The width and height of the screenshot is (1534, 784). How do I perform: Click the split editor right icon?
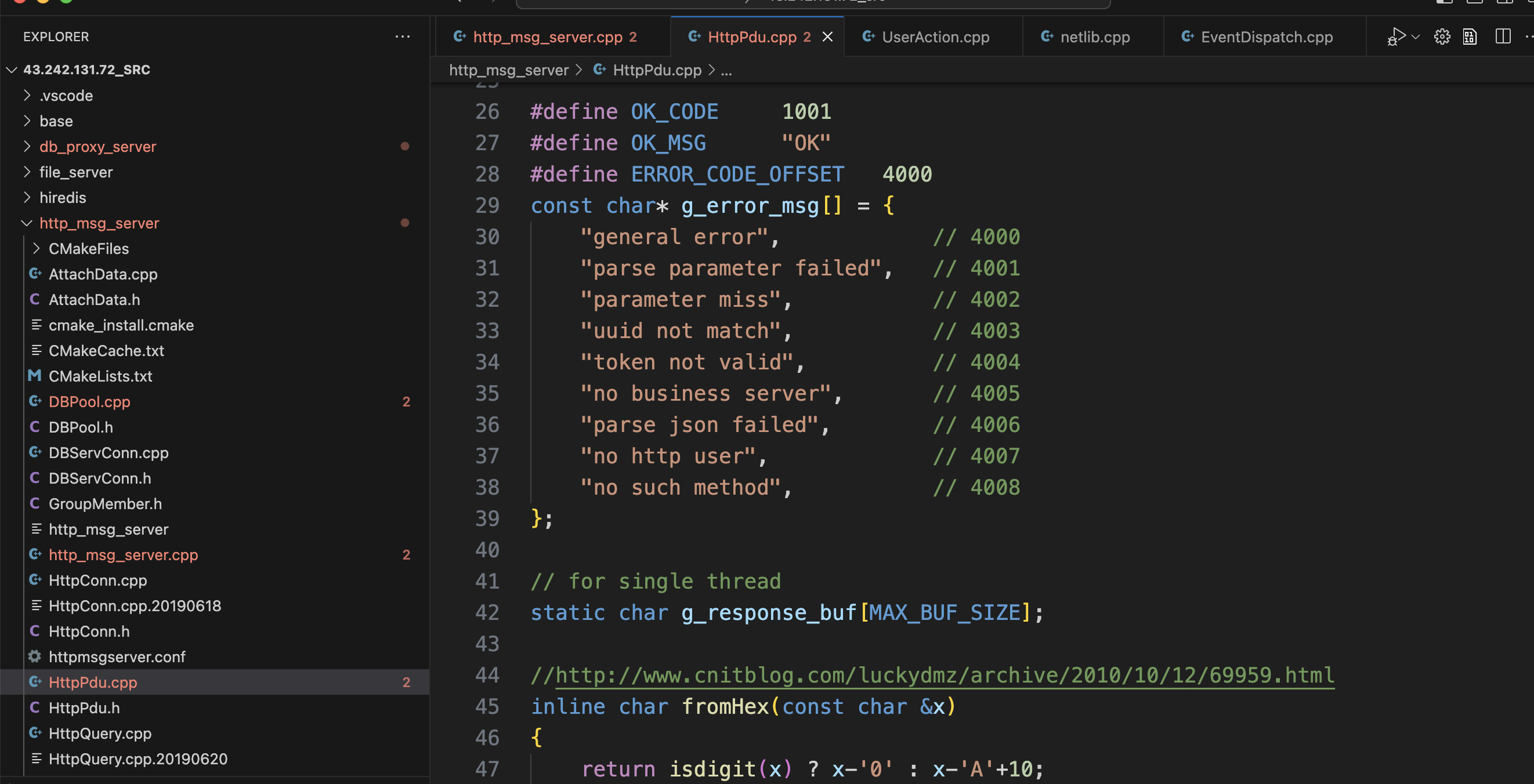pyautogui.click(x=1503, y=37)
